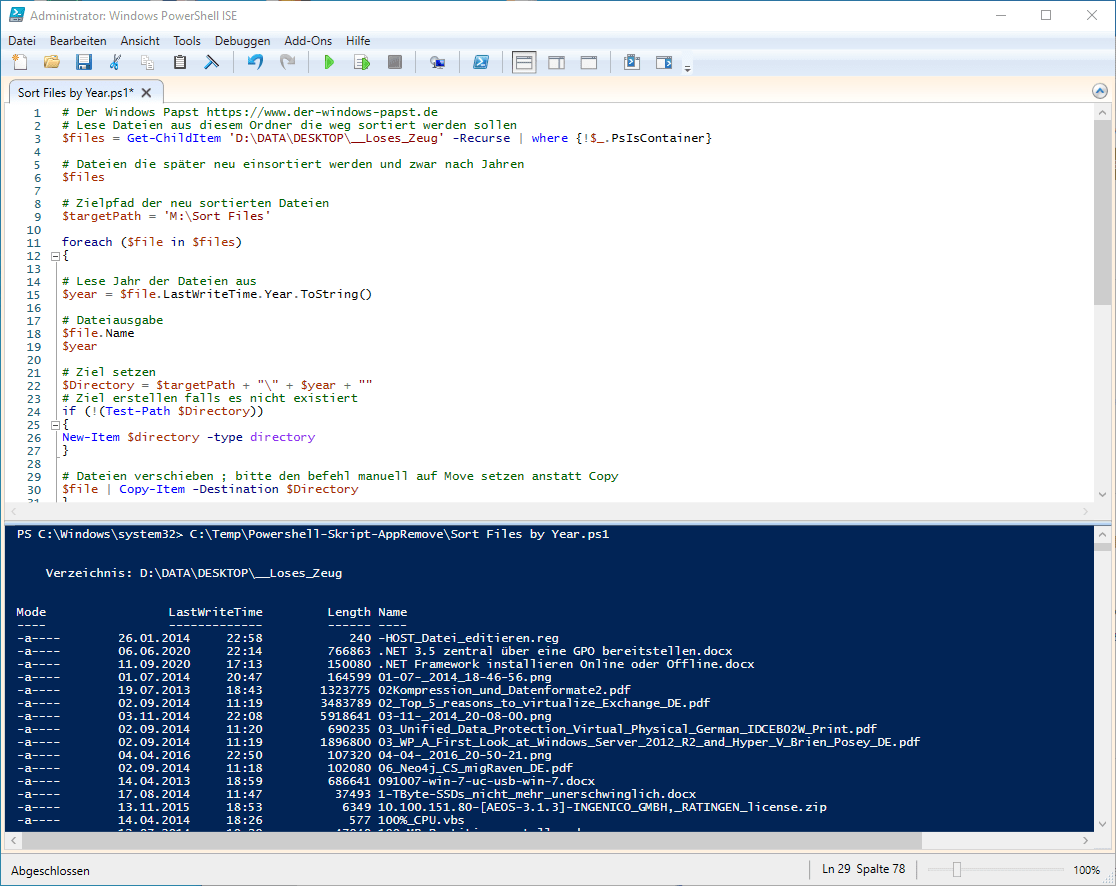This screenshot has width=1116, height=886.
Task: Click the Undo arrow icon
Action: 255,63
